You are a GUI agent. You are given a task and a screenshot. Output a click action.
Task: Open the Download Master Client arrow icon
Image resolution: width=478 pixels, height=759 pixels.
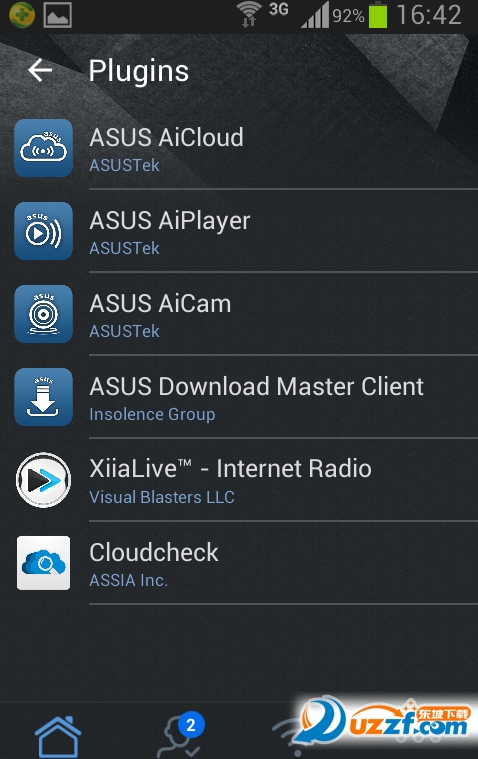(44, 397)
